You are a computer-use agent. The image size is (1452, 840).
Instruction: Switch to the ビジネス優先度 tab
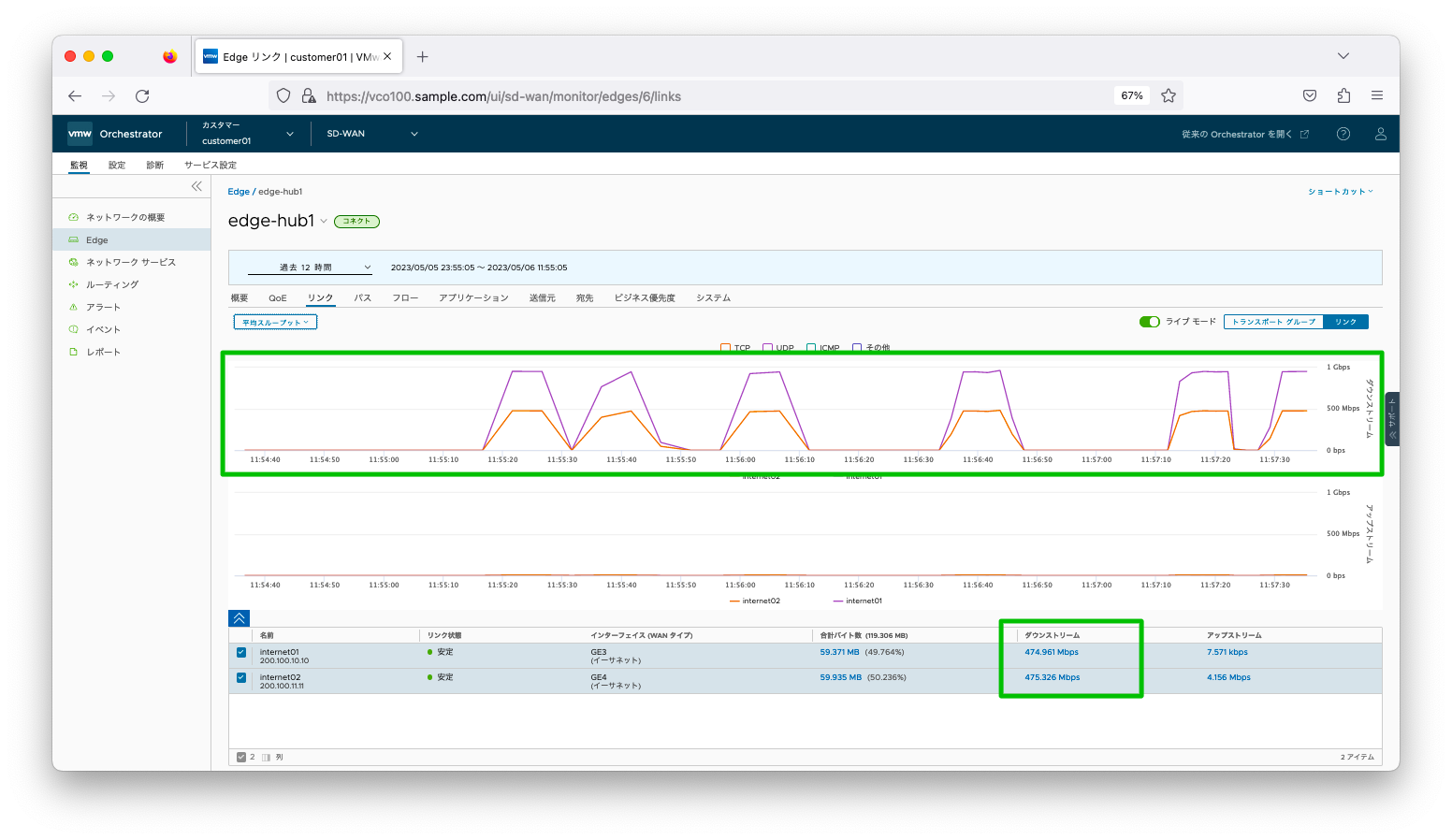pos(645,297)
